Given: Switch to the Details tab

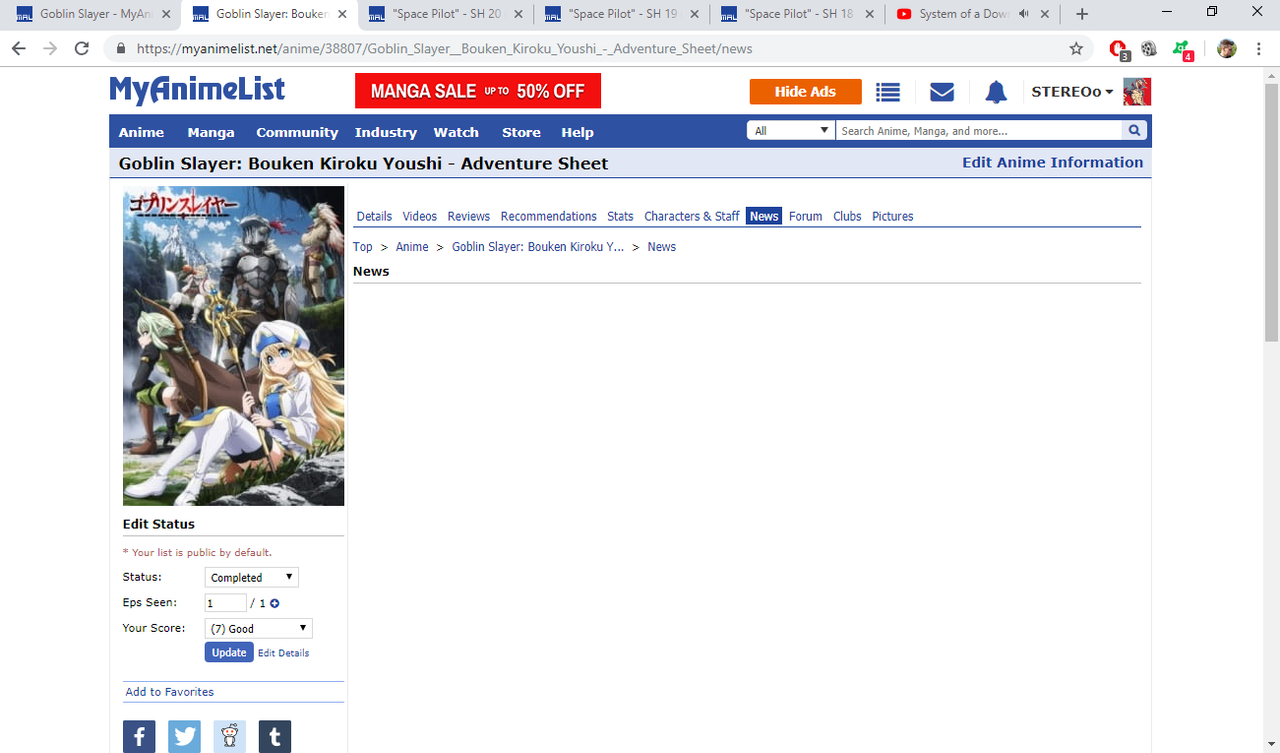Looking at the screenshot, I should click(374, 216).
